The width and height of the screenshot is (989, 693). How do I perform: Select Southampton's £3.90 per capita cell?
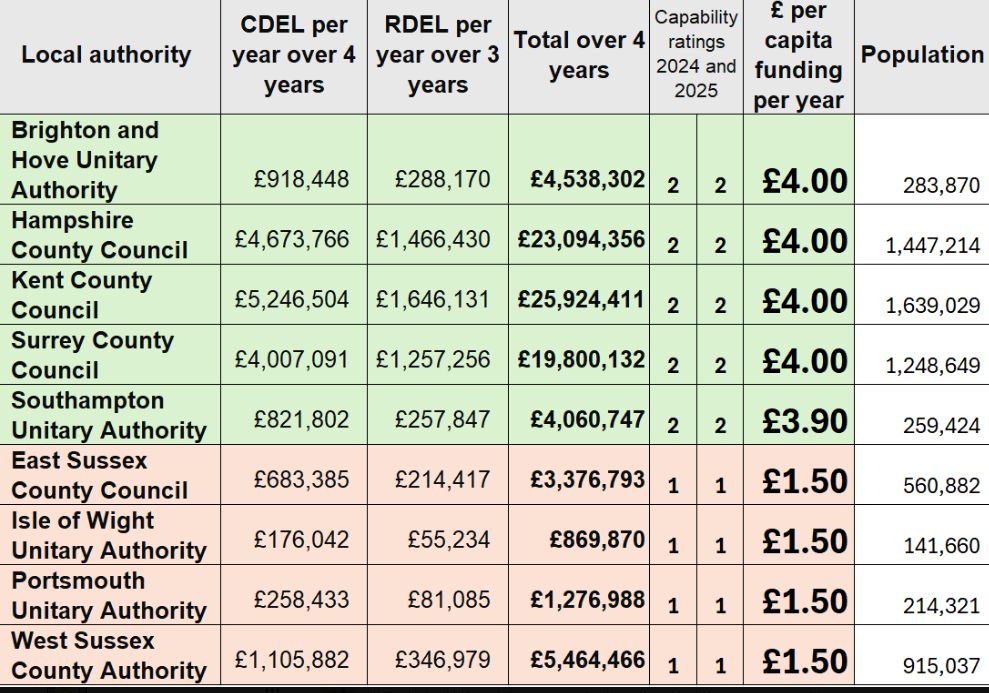coord(805,421)
